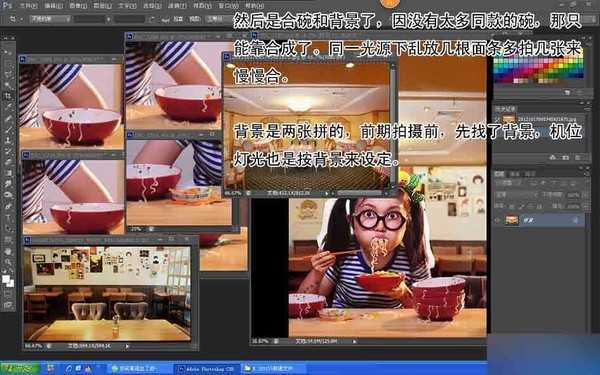Viewport: 600px width, 375px height.
Task: Toggle visibility of the 背景 layer
Action: 497,220
